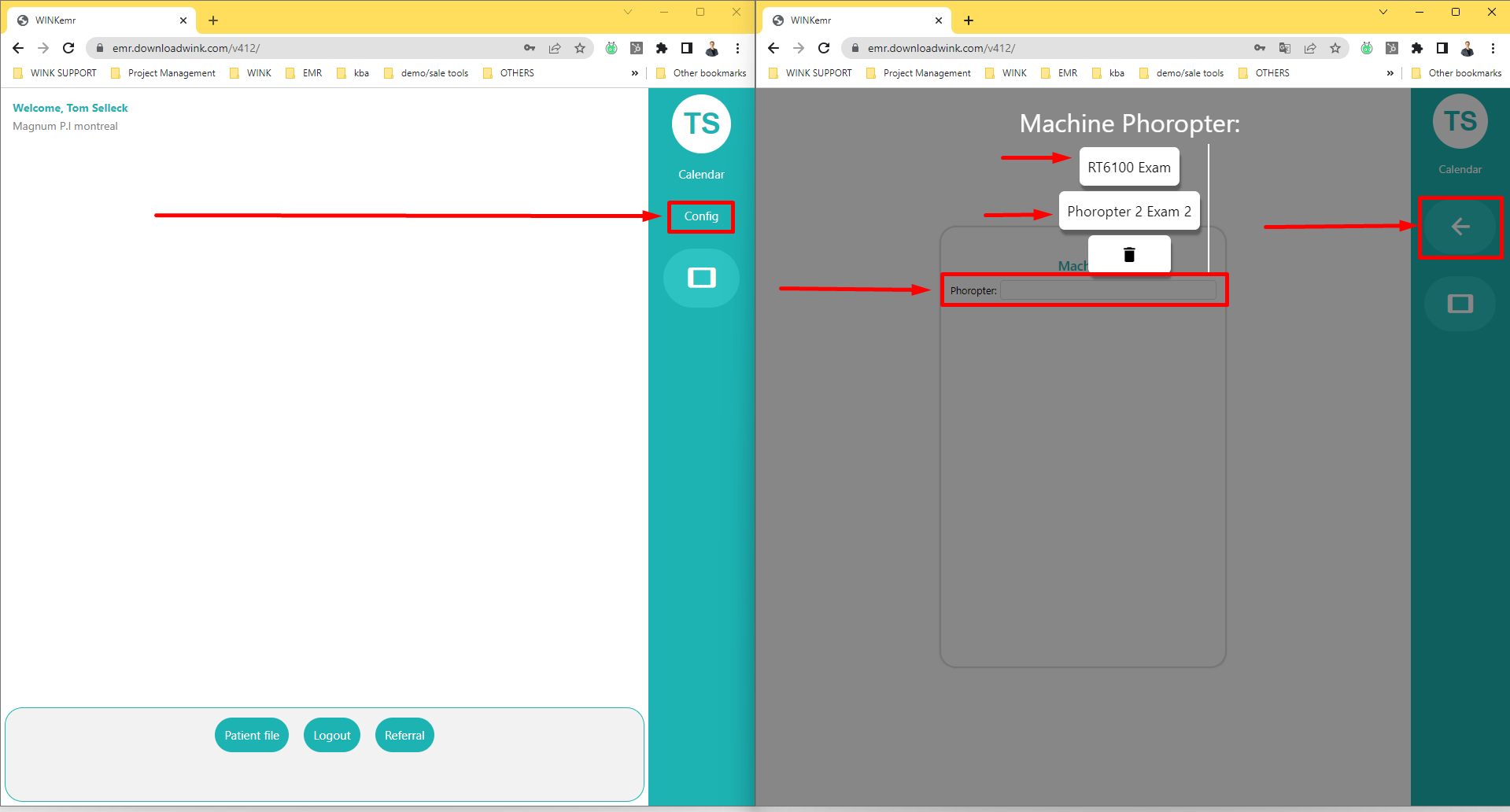Go back in right browser window
Viewport: 1510px width, 812px height.
coord(773,48)
